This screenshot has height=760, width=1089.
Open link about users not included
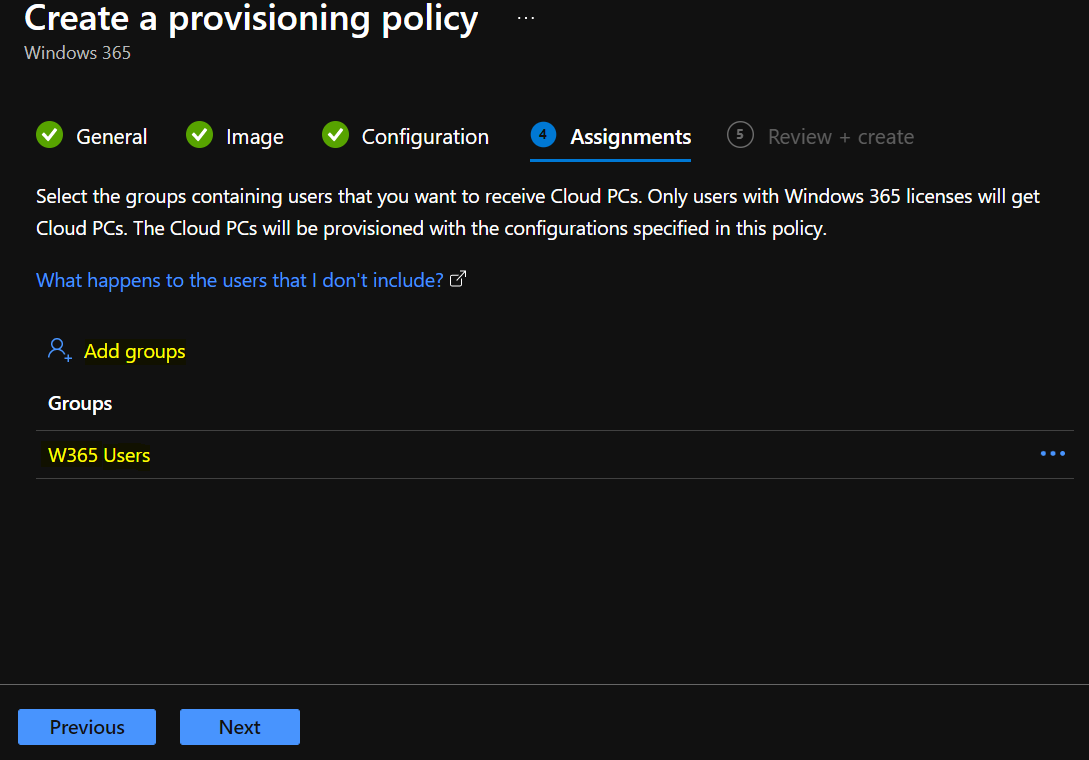(240, 280)
